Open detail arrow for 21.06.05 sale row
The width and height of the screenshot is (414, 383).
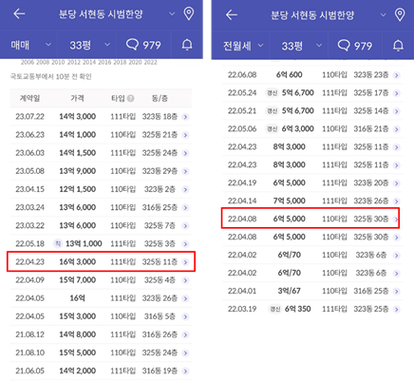(x=186, y=371)
